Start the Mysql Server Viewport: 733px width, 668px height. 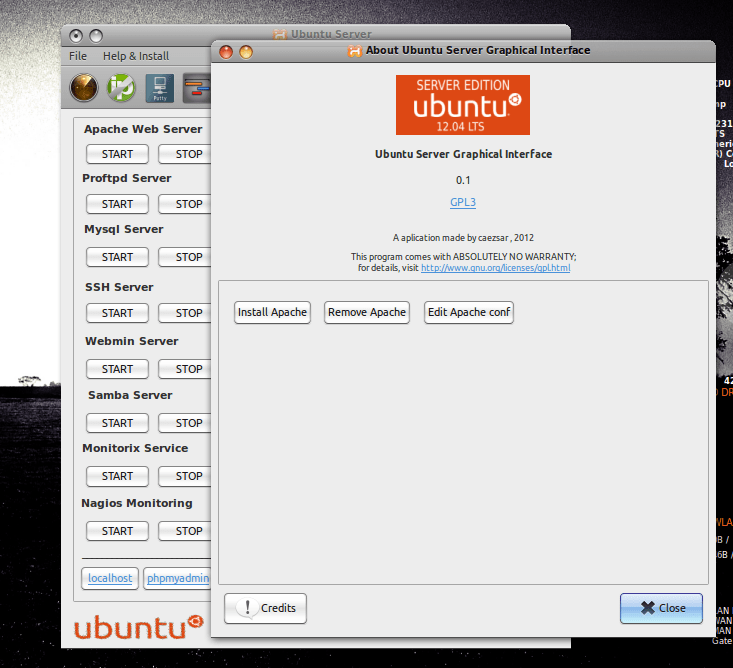pyautogui.click(x=117, y=257)
